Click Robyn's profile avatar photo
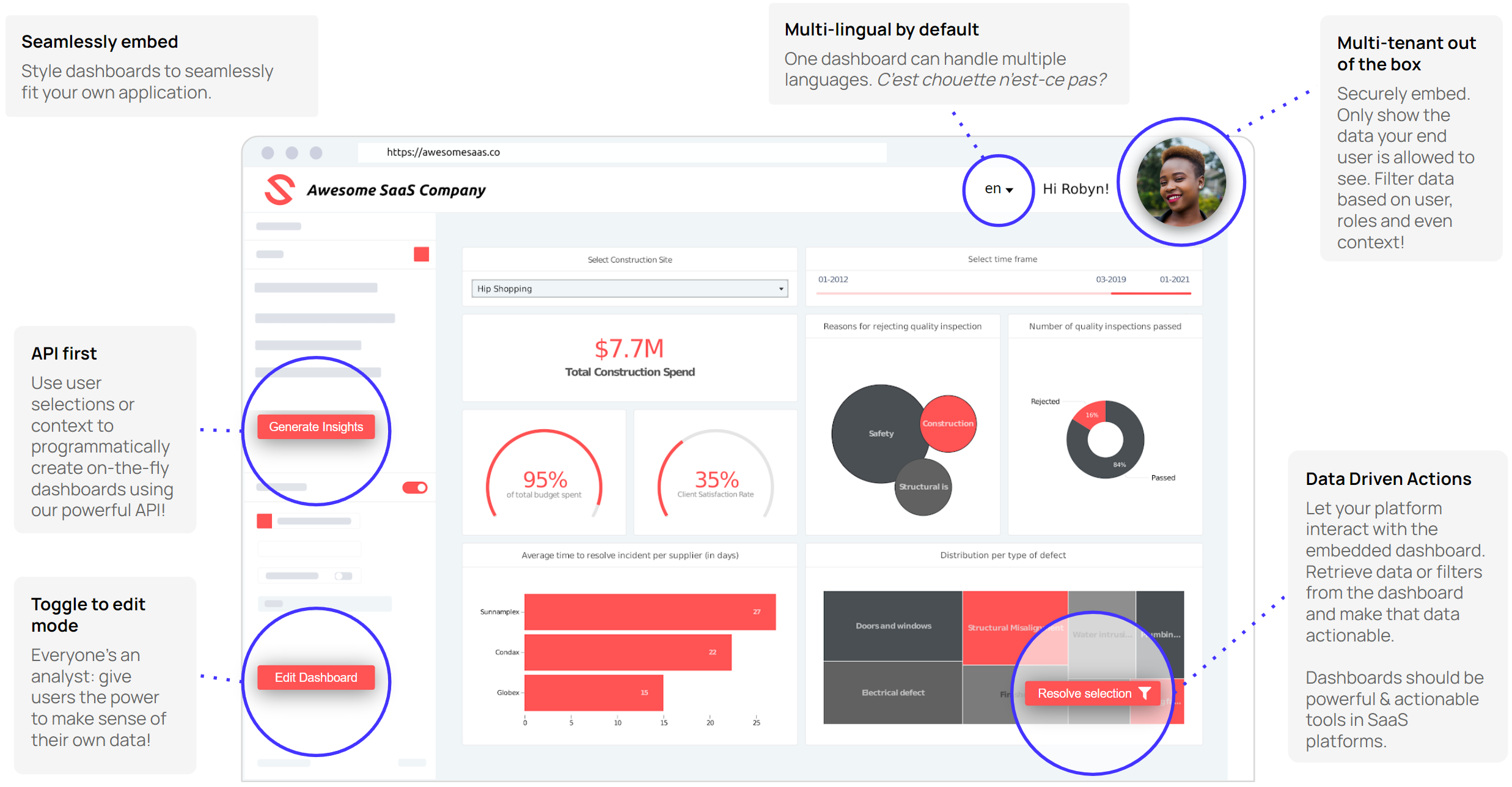1512x787 pixels. tap(1180, 182)
